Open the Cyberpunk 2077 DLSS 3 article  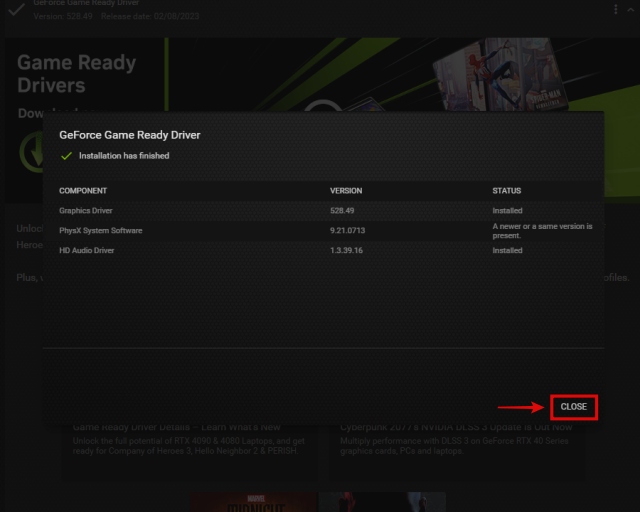pos(455,438)
